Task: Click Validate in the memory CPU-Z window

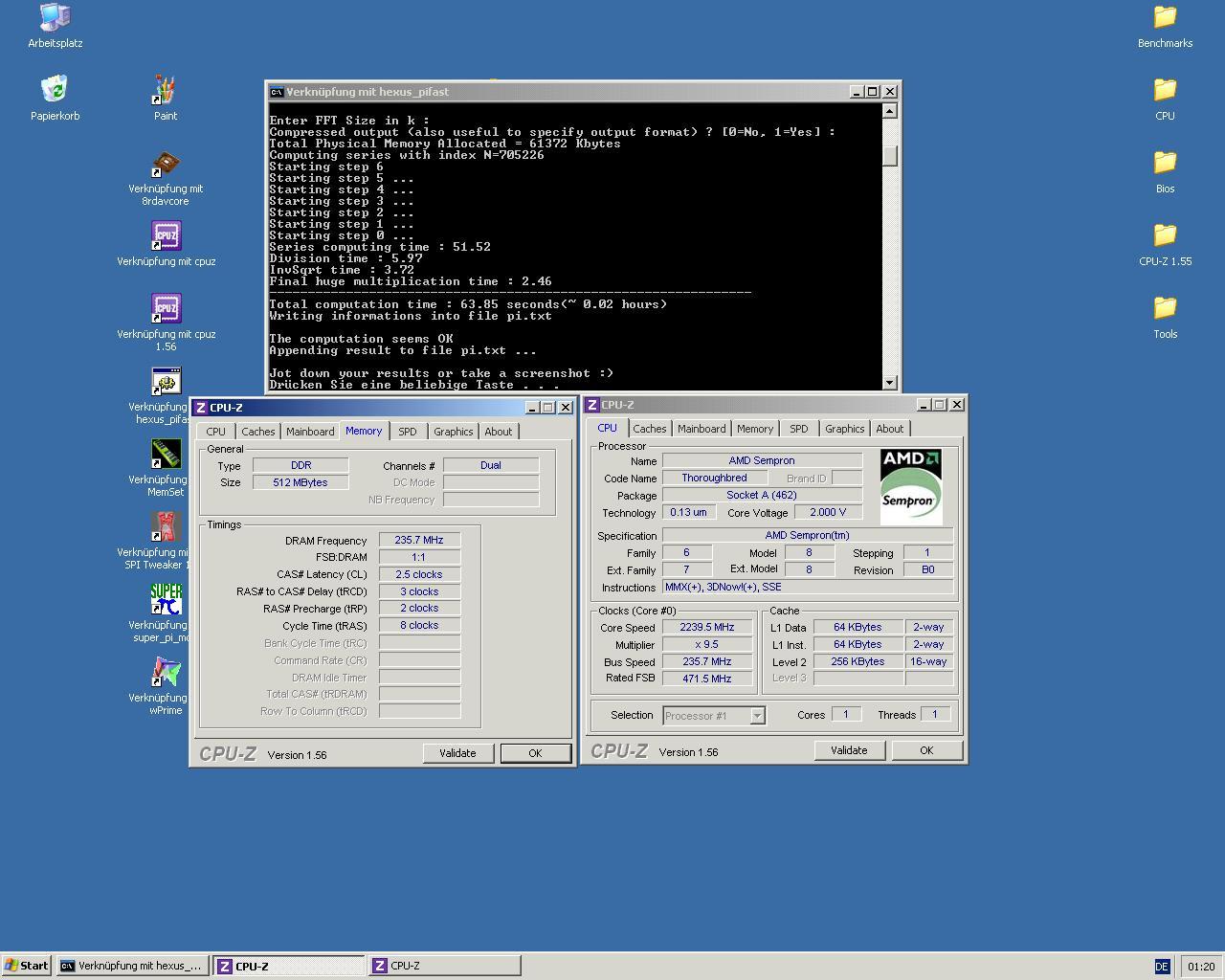Action: click(457, 753)
